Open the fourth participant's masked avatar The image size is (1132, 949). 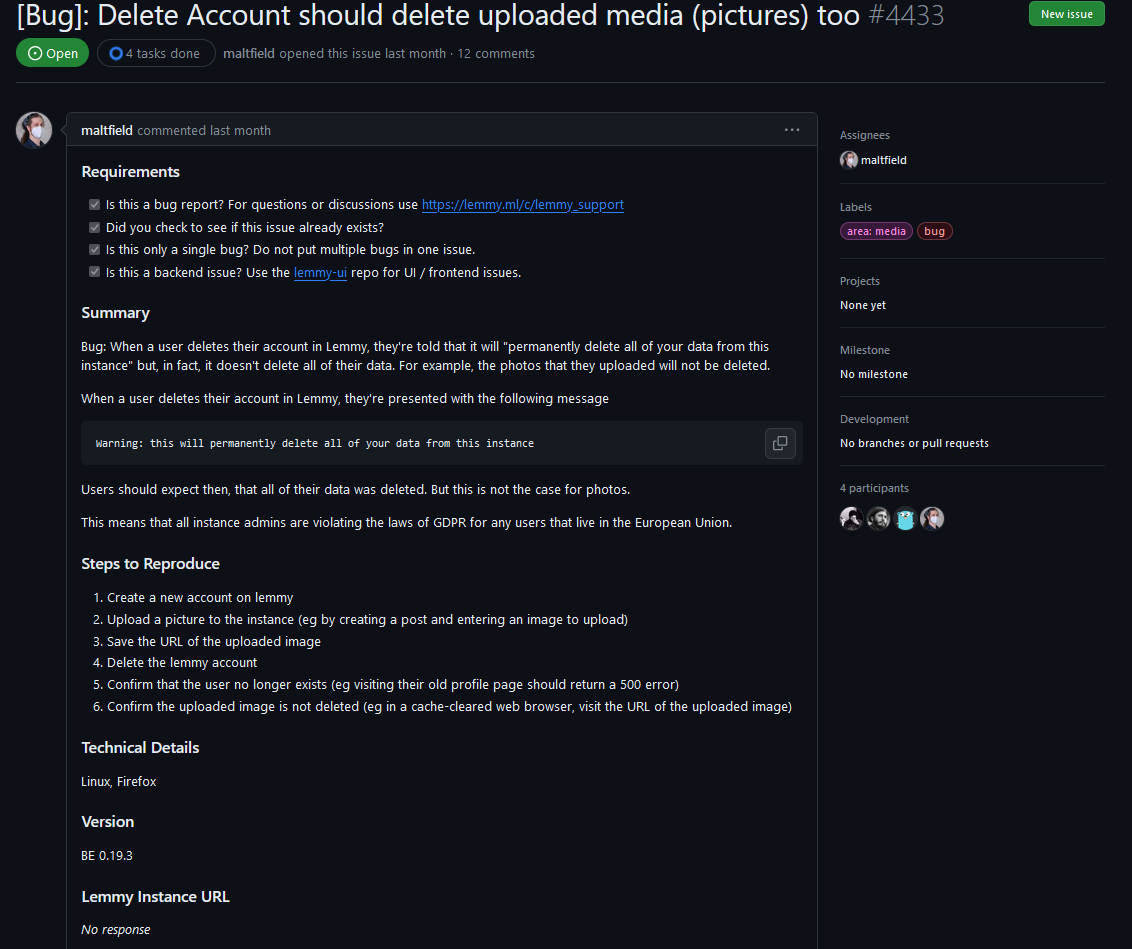[932, 518]
